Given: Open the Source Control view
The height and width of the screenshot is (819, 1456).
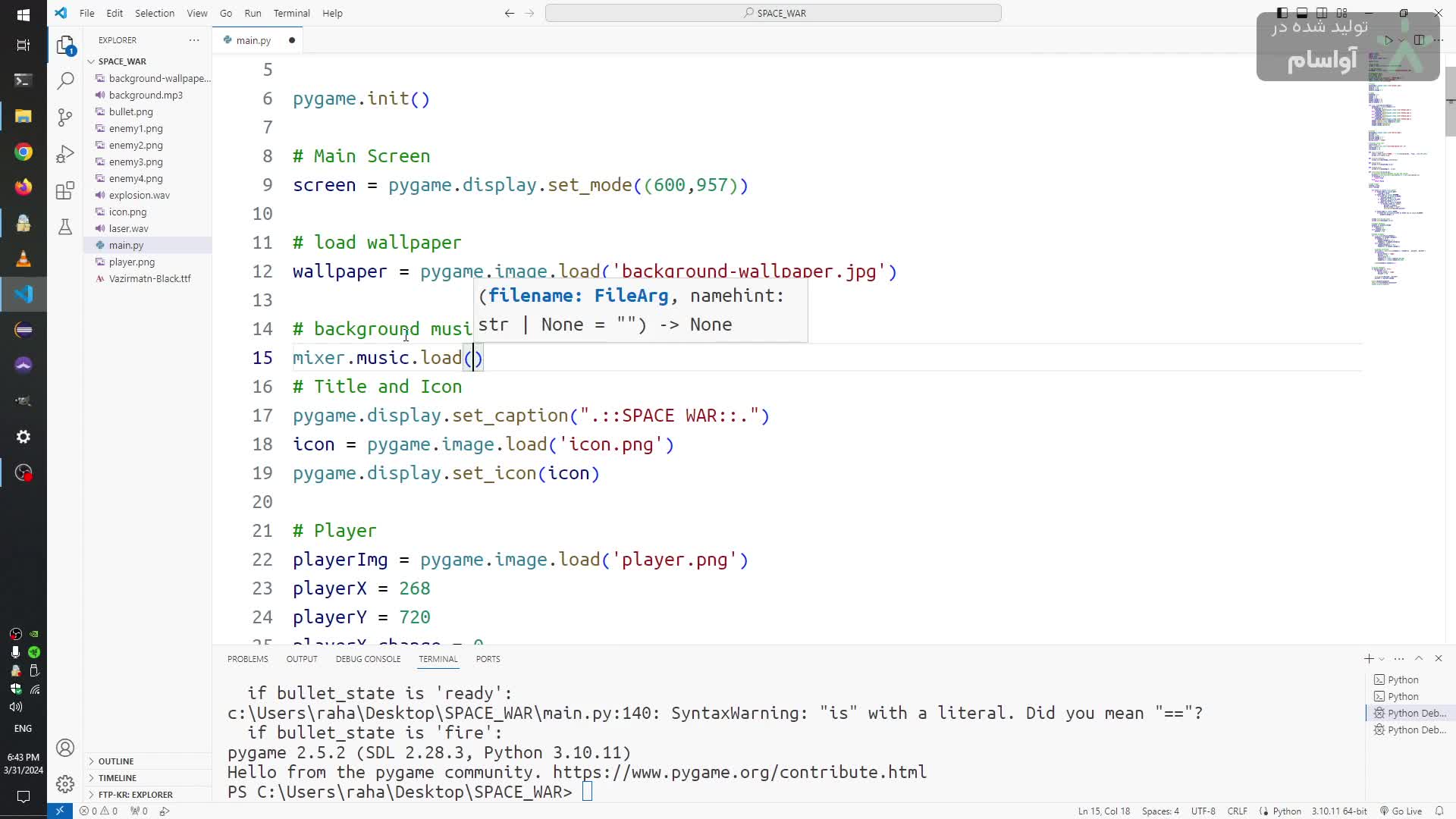Looking at the screenshot, I should tap(66, 117).
